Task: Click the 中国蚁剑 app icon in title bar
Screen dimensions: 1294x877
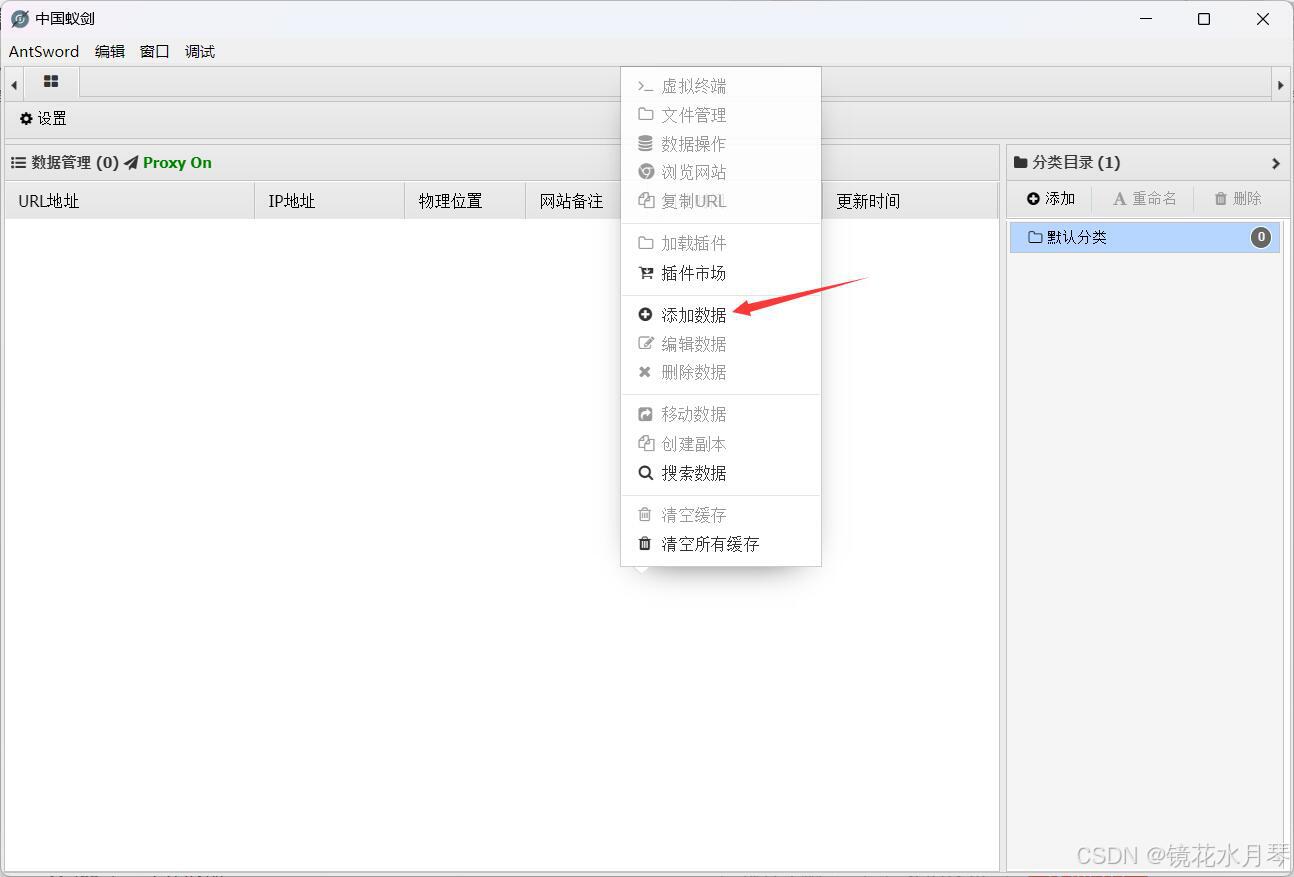Action: [20, 19]
